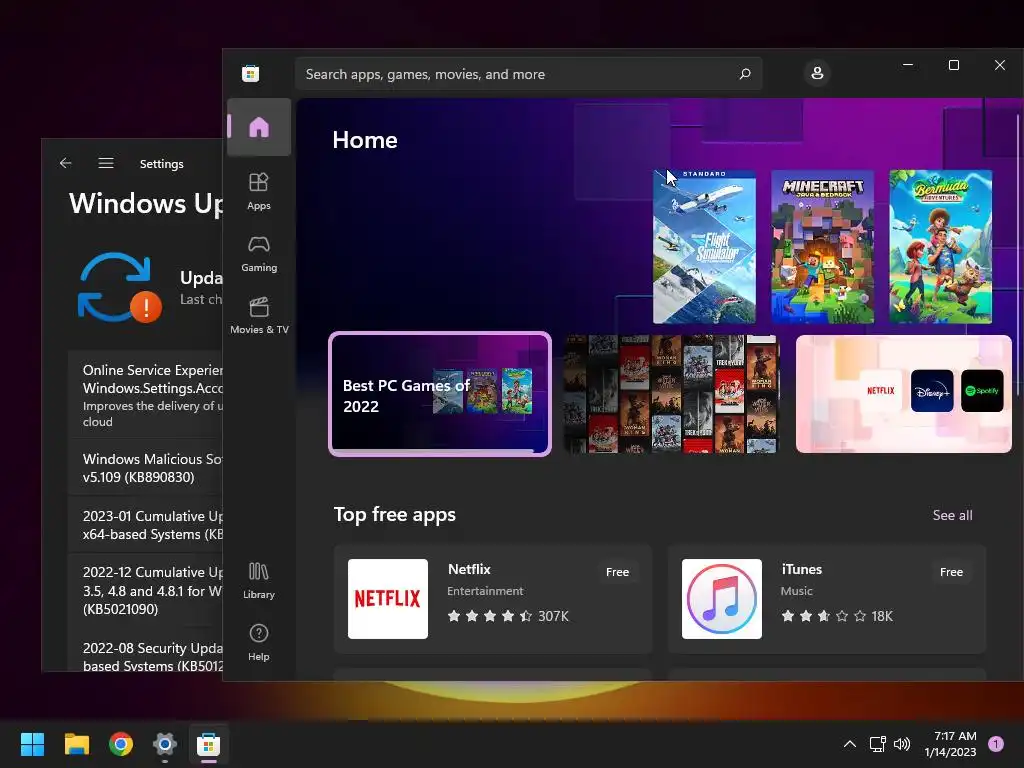Open the Flight Simulator game cover
Screen dimensions: 1024x768
[x=705, y=247]
